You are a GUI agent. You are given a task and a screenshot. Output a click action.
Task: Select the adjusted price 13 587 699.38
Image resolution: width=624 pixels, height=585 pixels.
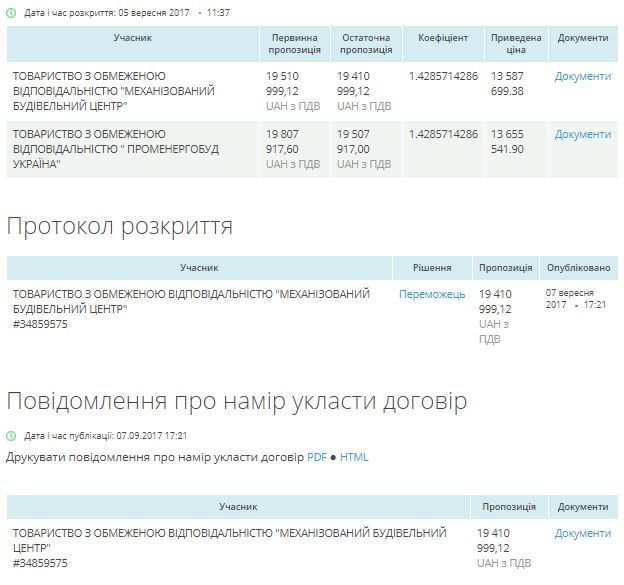pos(507,84)
